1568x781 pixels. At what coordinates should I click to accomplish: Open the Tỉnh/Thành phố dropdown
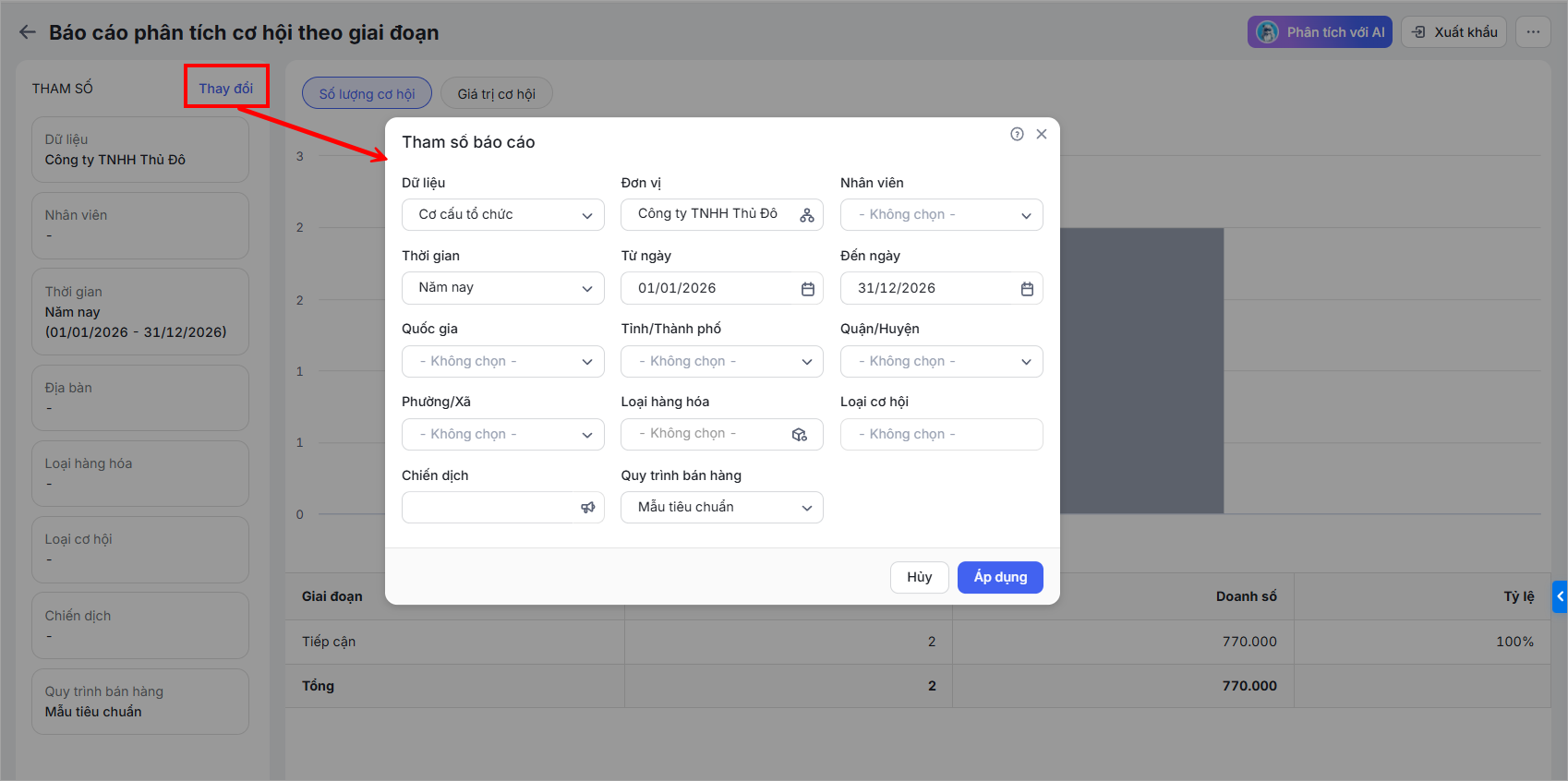[x=722, y=361]
